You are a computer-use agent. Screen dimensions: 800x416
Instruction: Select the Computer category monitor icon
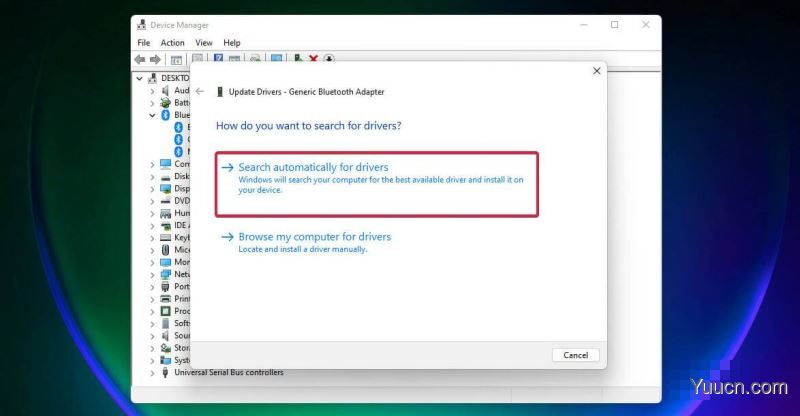pyautogui.click(x=165, y=164)
